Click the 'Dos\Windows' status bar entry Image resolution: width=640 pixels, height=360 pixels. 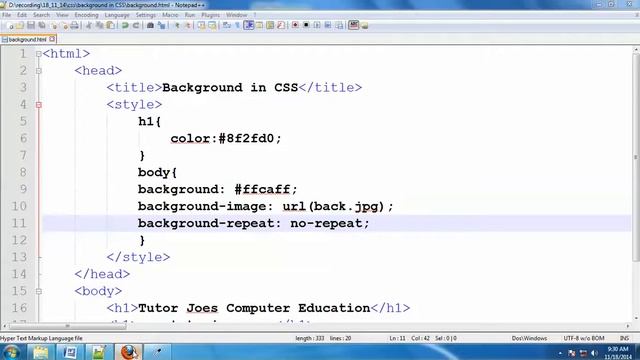(529, 338)
